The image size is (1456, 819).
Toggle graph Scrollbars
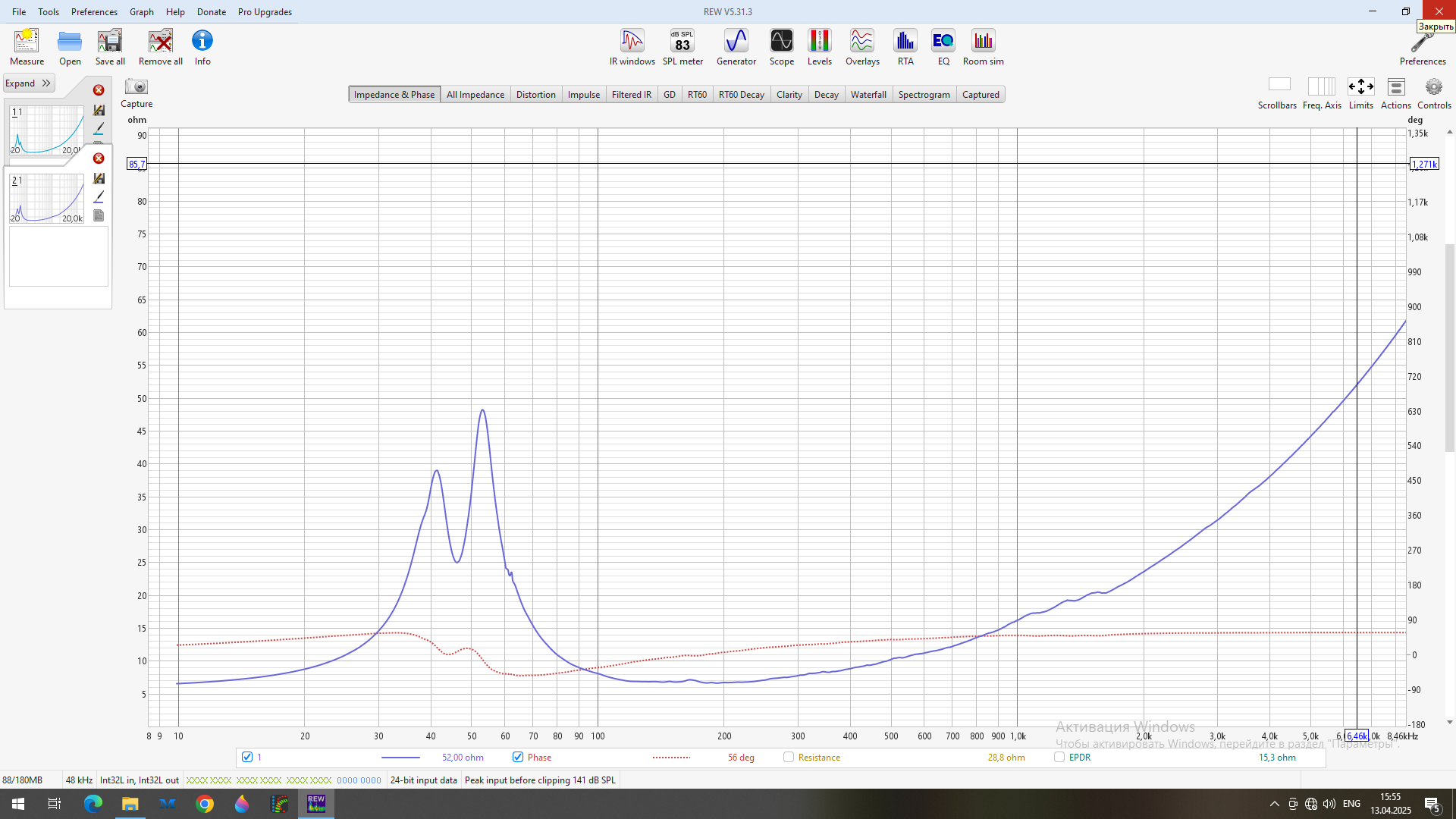coord(1278,93)
